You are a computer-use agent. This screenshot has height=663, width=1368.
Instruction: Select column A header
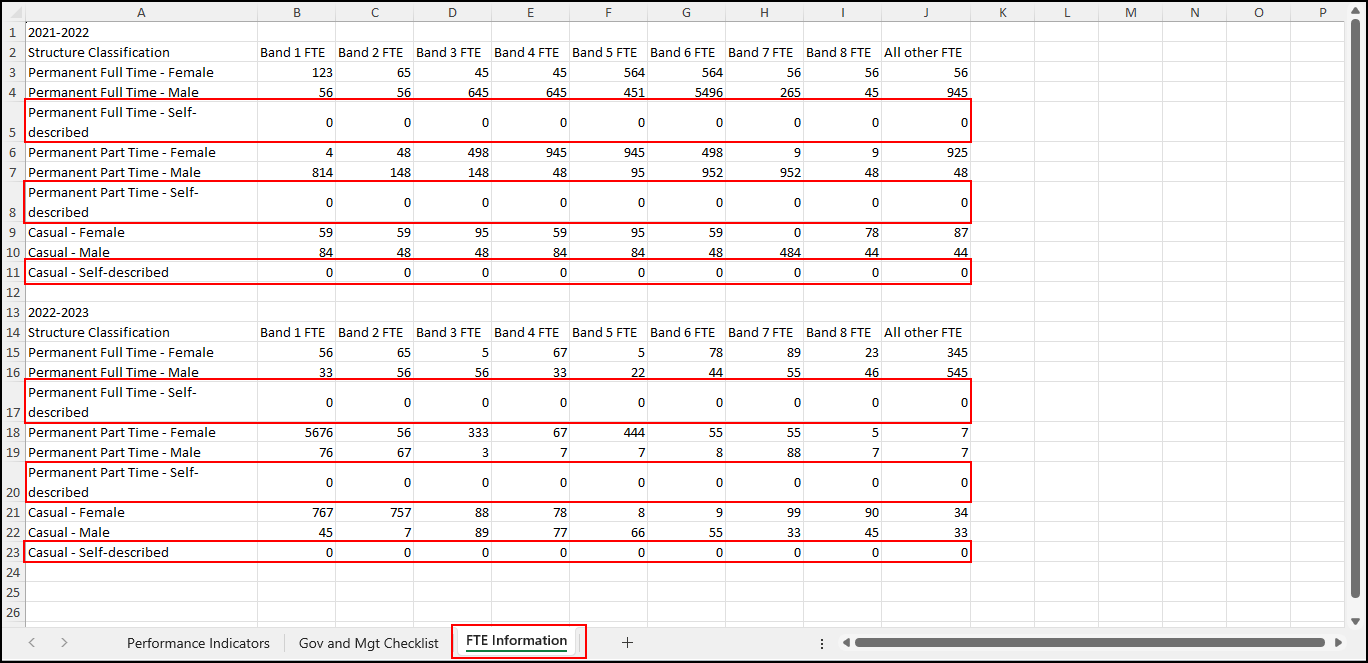tap(140, 12)
